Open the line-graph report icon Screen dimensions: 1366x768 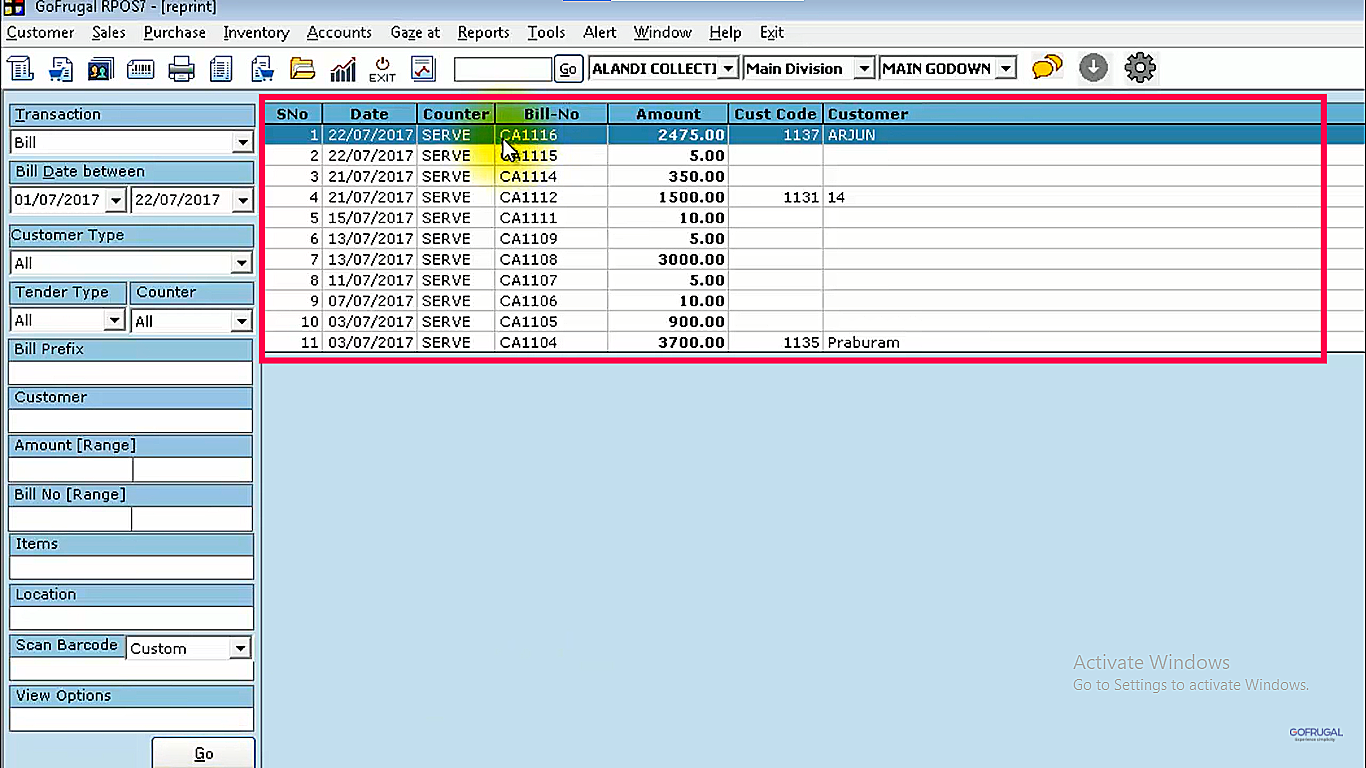[424, 68]
